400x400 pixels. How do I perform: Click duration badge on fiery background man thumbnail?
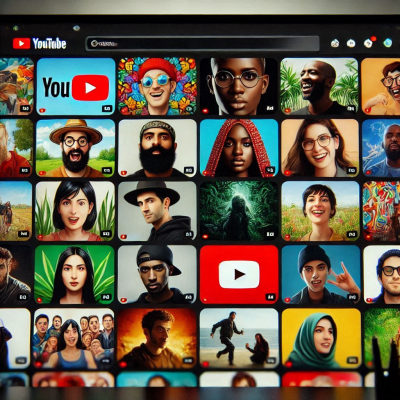pos(188,360)
